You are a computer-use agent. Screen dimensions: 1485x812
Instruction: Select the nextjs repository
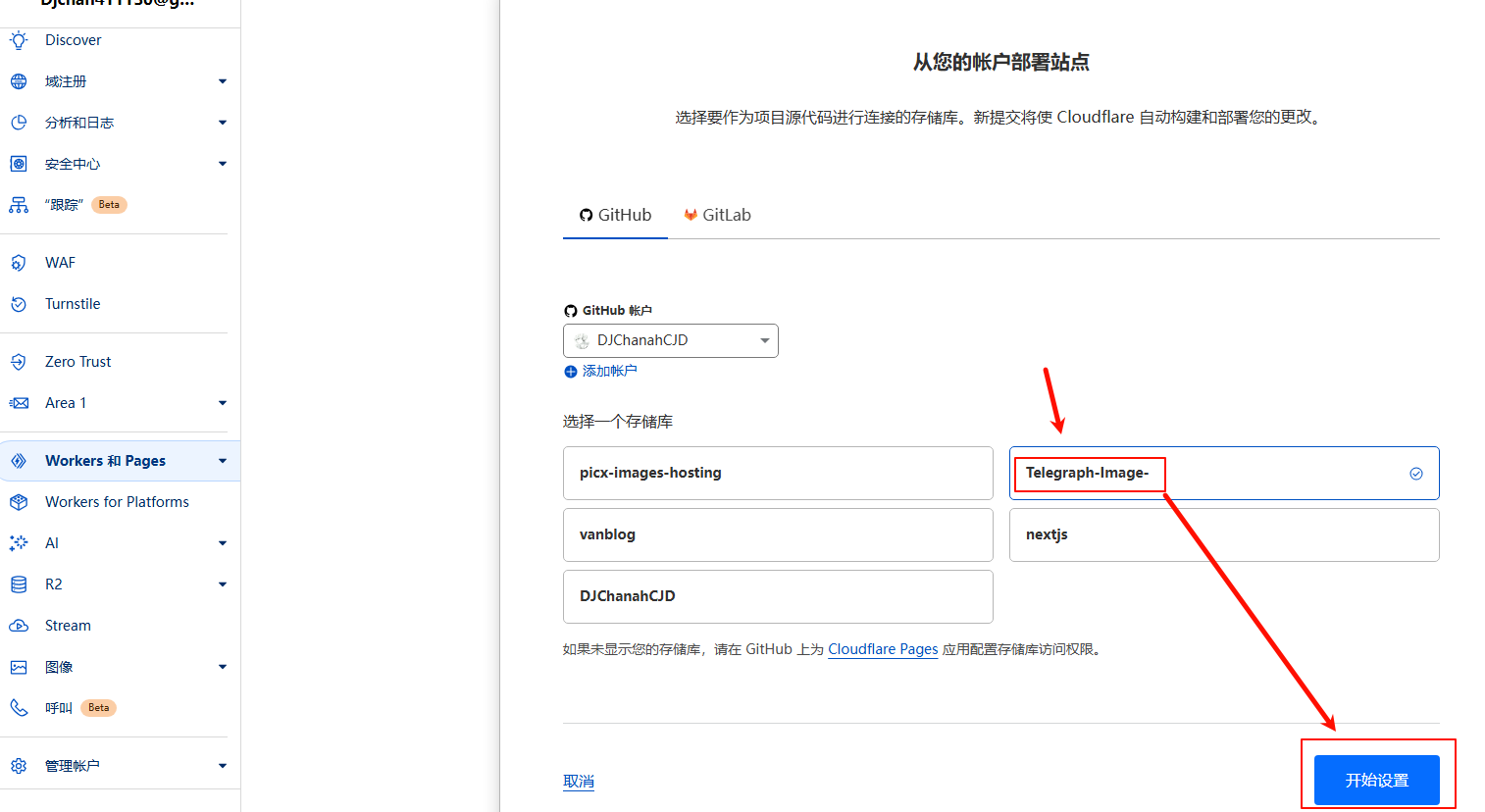[1224, 534]
